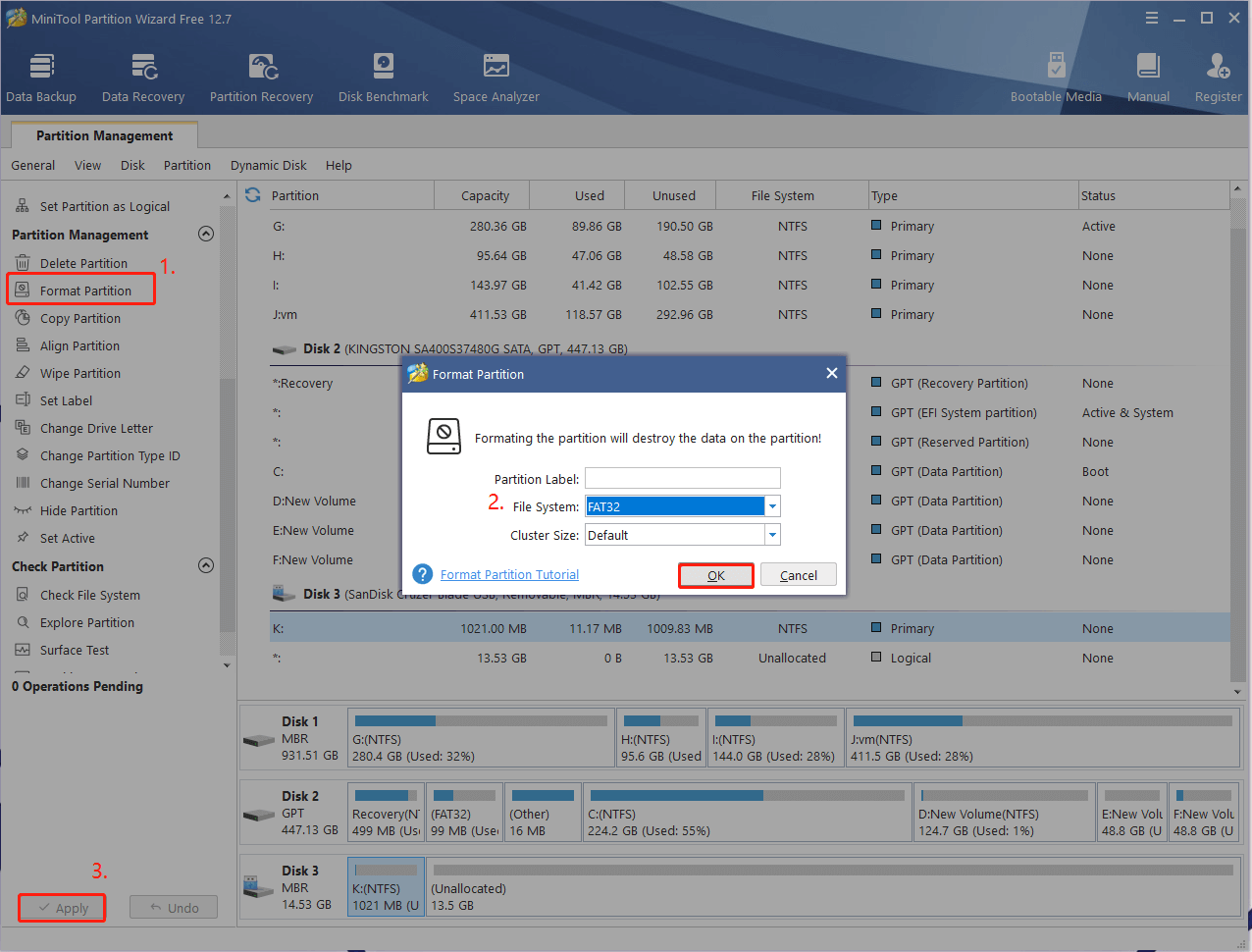Confirm format with OK button
Image resolution: width=1252 pixels, height=952 pixels.
(x=716, y=575)
